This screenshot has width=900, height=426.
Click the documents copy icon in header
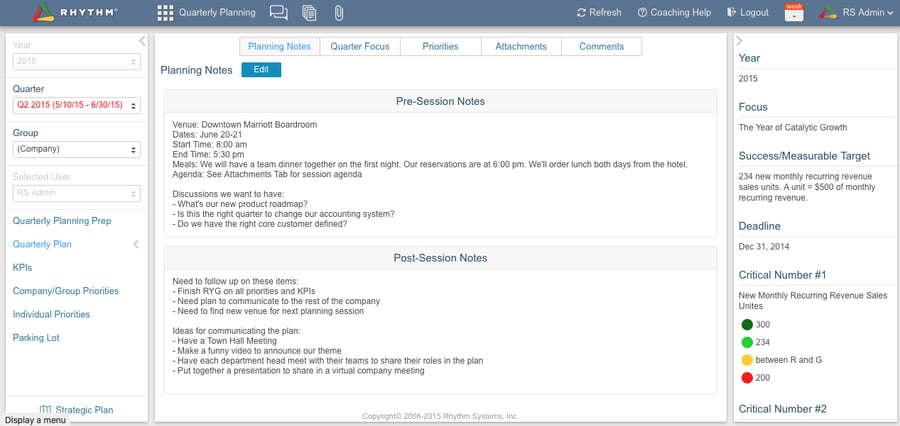(309, 13)
